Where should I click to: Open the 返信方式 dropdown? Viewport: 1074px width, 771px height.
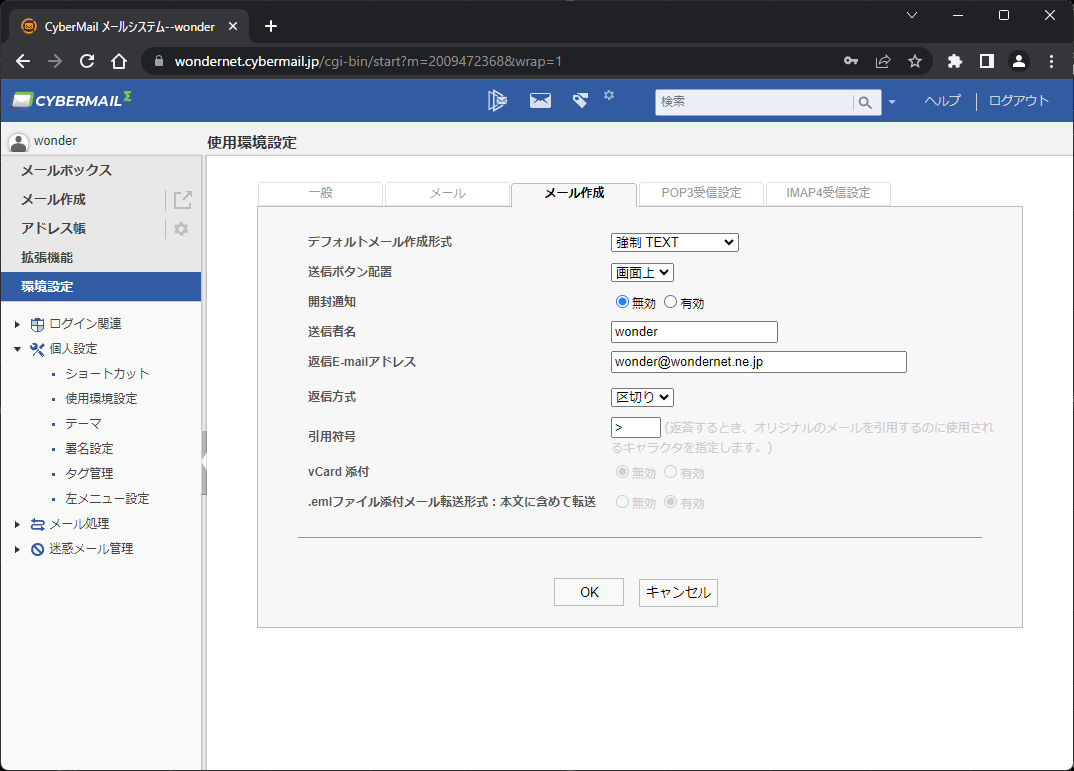click(642, 397)
